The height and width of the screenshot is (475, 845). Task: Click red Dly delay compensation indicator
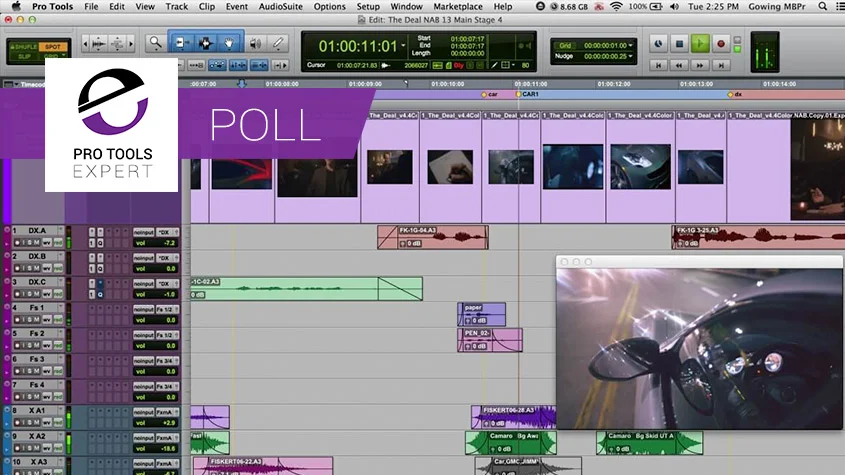[x=459, y=66]
